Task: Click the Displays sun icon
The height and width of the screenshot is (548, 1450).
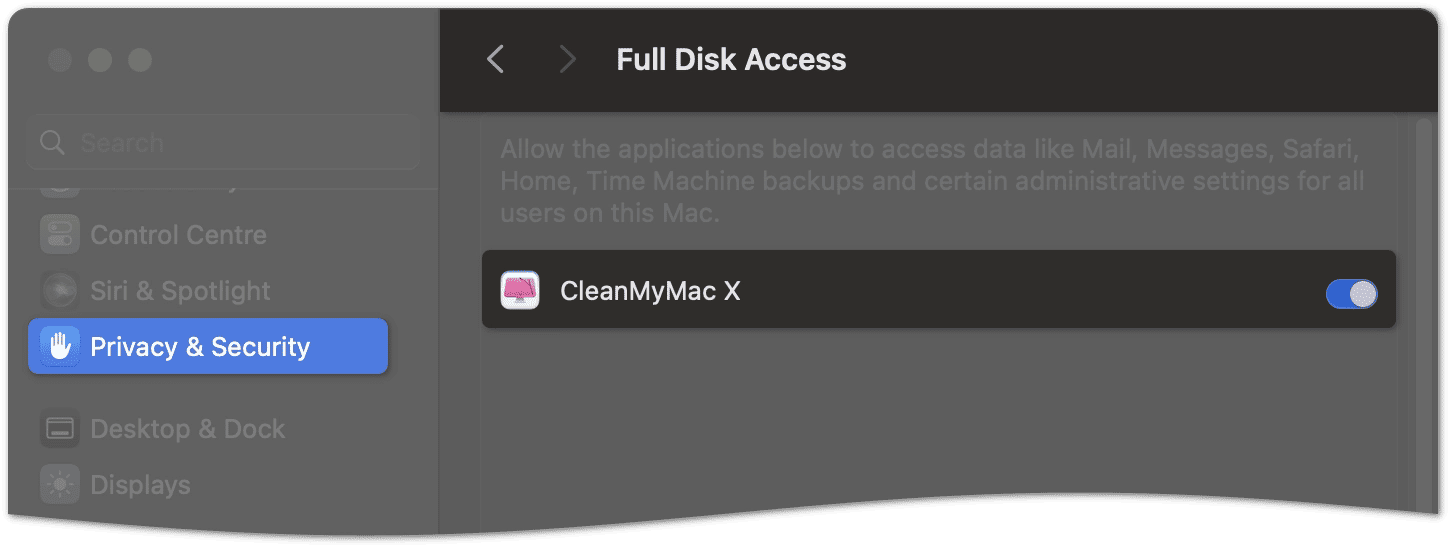Action: (x=59, y=485)
